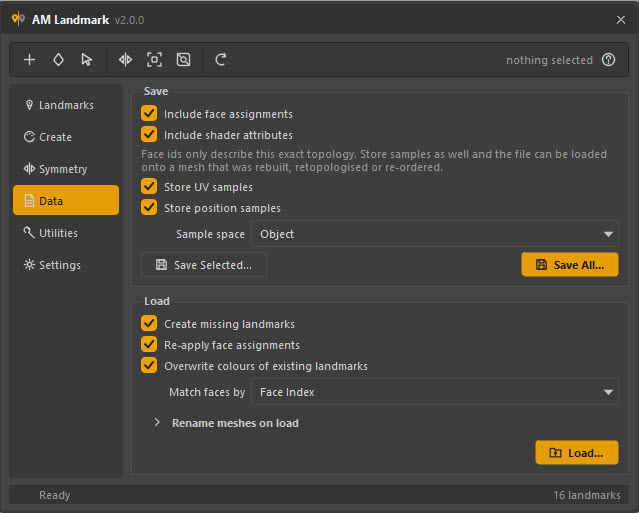Click the folder icon in the Load button
The height and width of the screenshot is (513, 639).
pyautogui.click(x=555, y=453)
